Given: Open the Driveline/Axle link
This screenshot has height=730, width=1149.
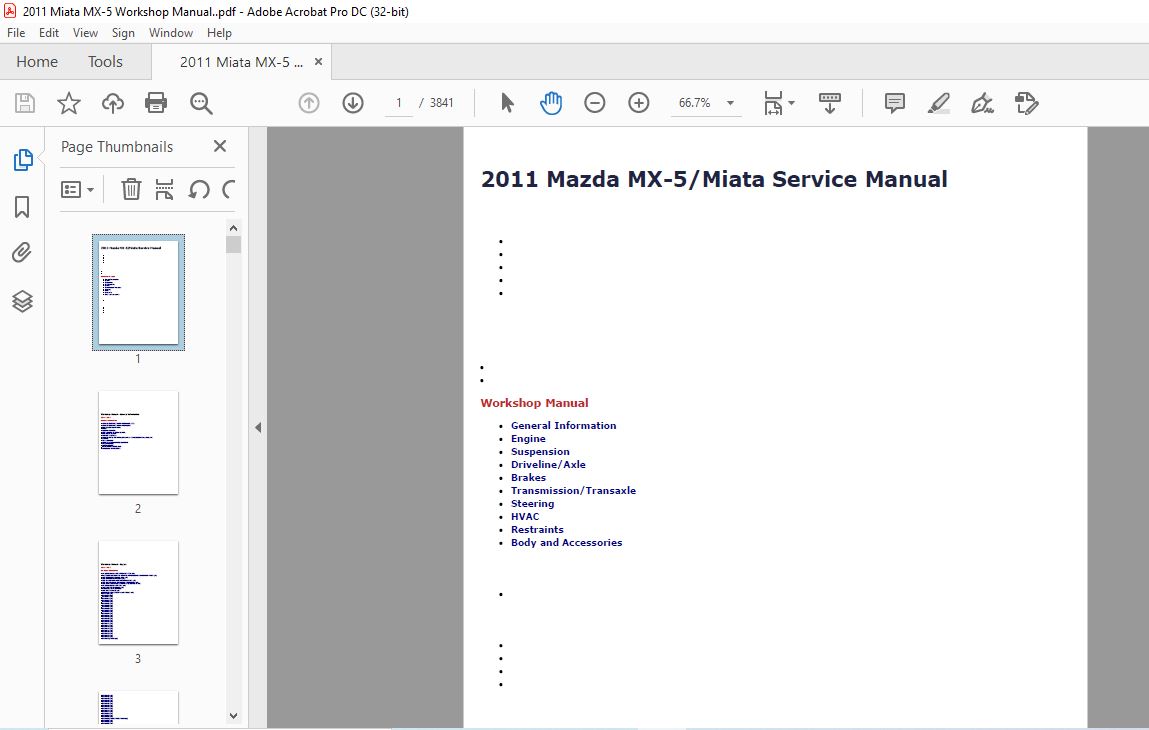Looking at the screenshot, I should 548,465.
